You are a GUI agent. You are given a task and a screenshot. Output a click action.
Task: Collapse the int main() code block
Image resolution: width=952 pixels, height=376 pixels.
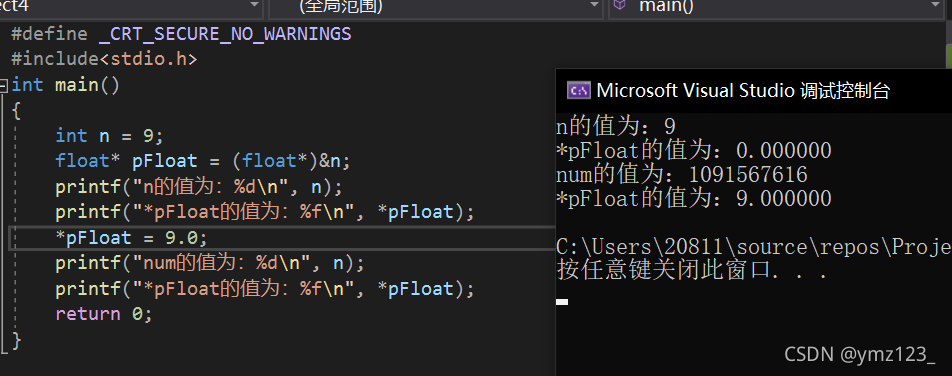(x=4, y=85)
